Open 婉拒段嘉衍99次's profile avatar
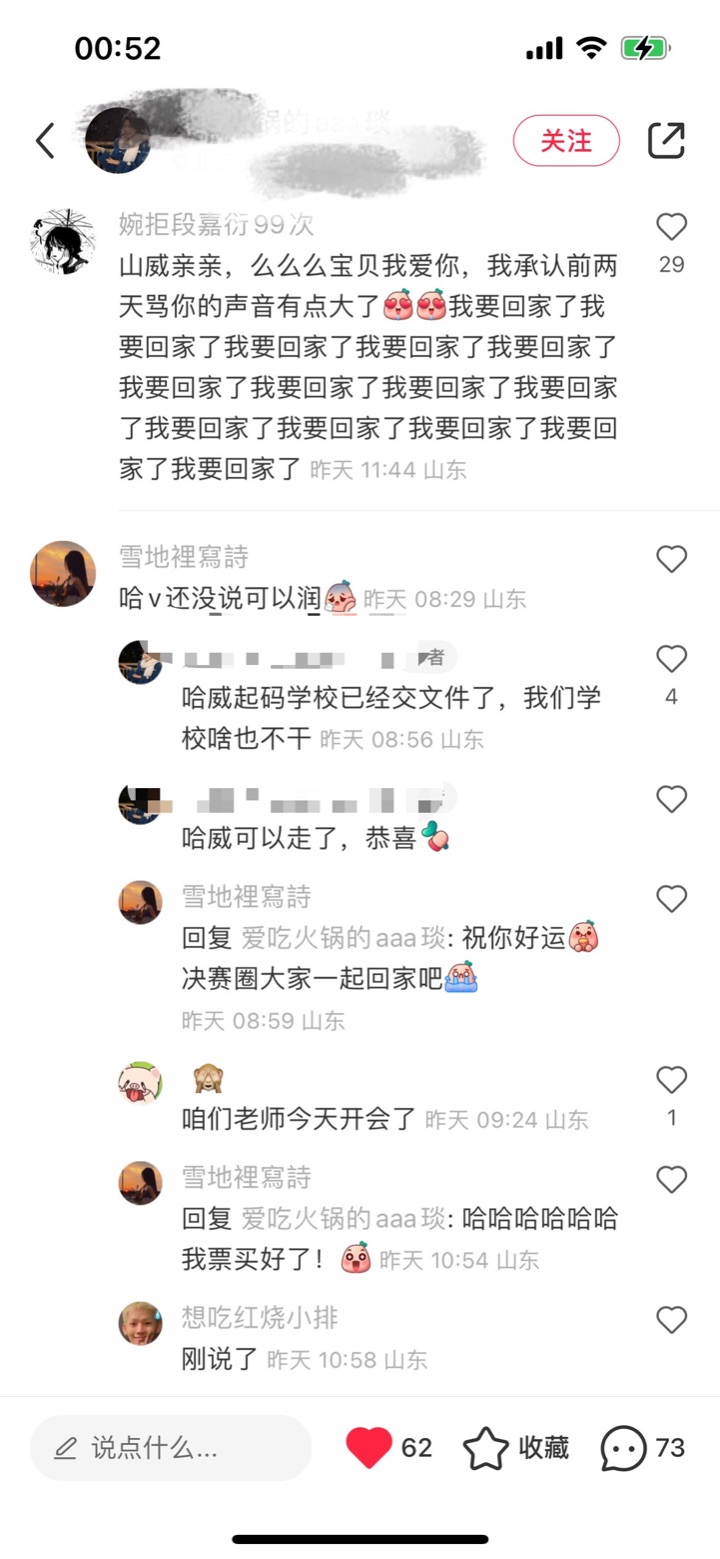Viewport: 720px width, 1559px height. (x=63, y=241)
